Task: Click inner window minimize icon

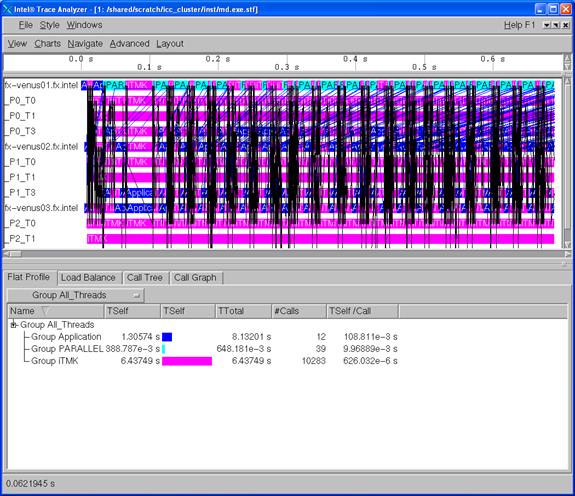Action: tap(547, 25)
